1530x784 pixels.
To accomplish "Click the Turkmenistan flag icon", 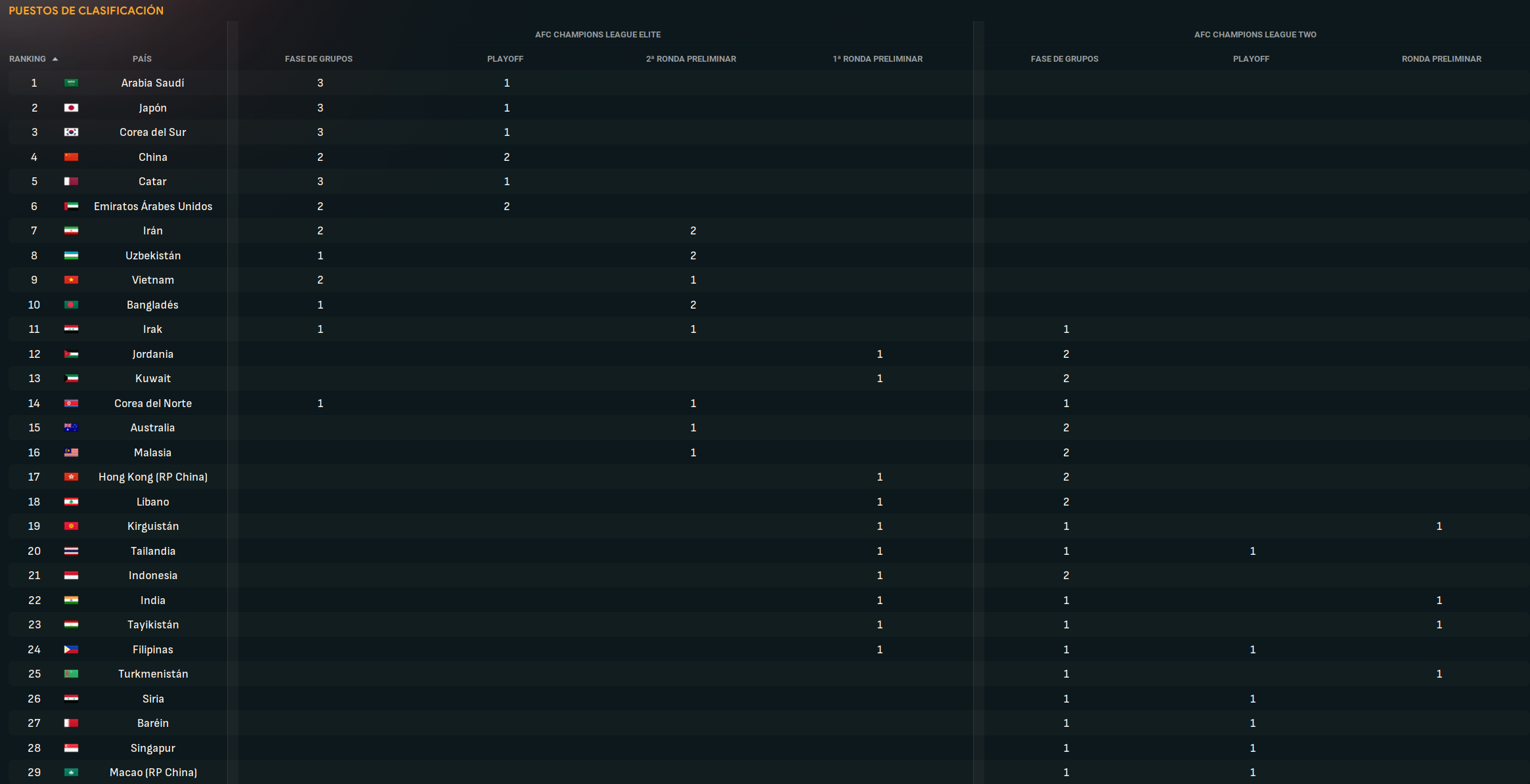I will pyautogui.click(x=71, y=674).
